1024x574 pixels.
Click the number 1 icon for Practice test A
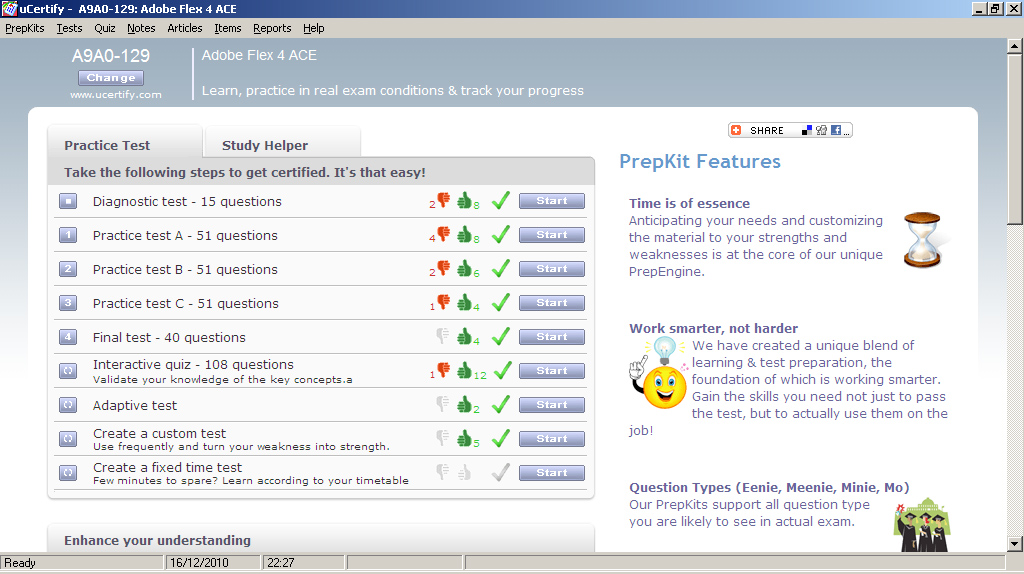click(x=68, y=235)
